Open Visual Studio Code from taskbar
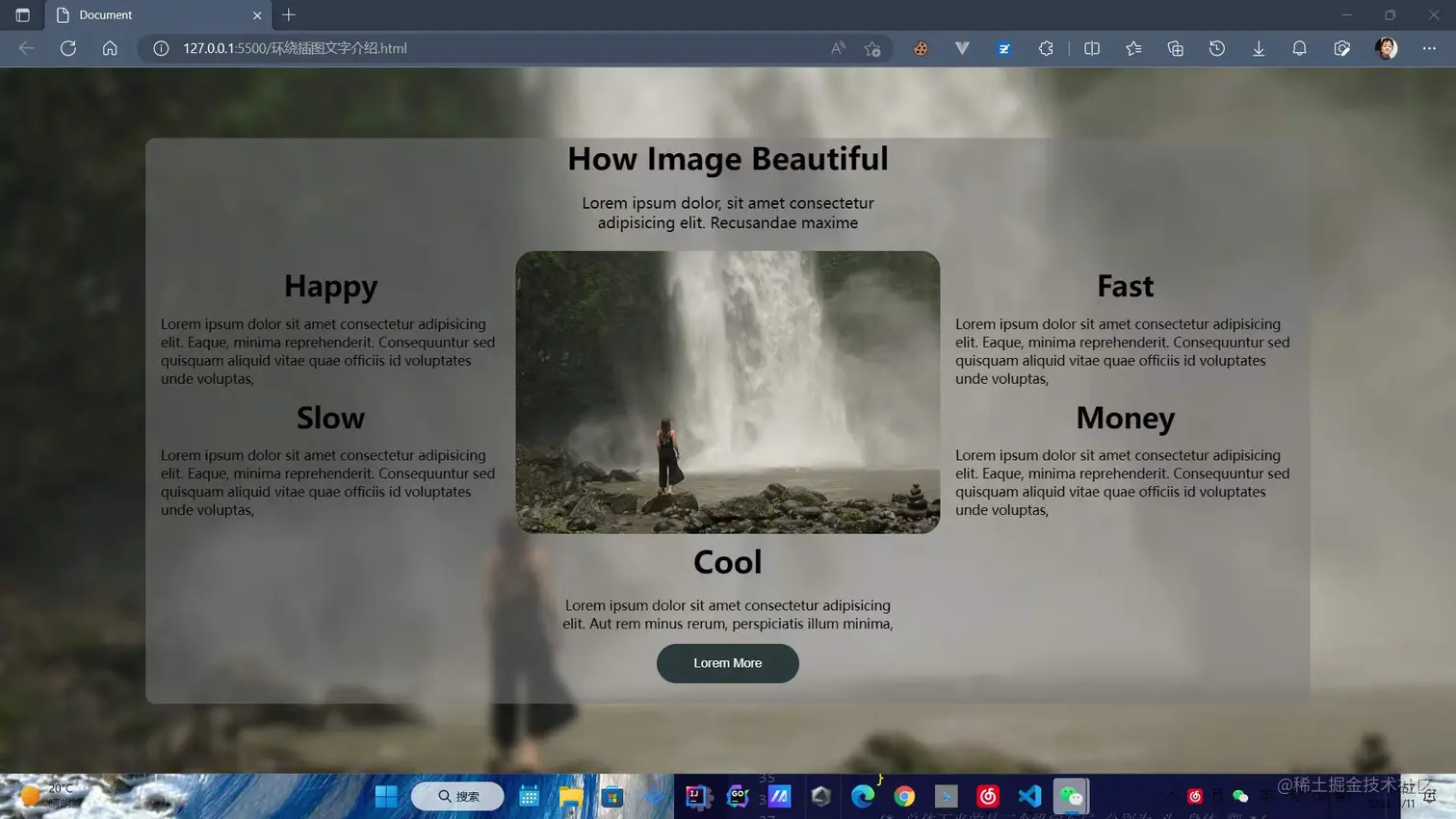This screenshot has height=819, width=1456. [x=1029, y=796]
